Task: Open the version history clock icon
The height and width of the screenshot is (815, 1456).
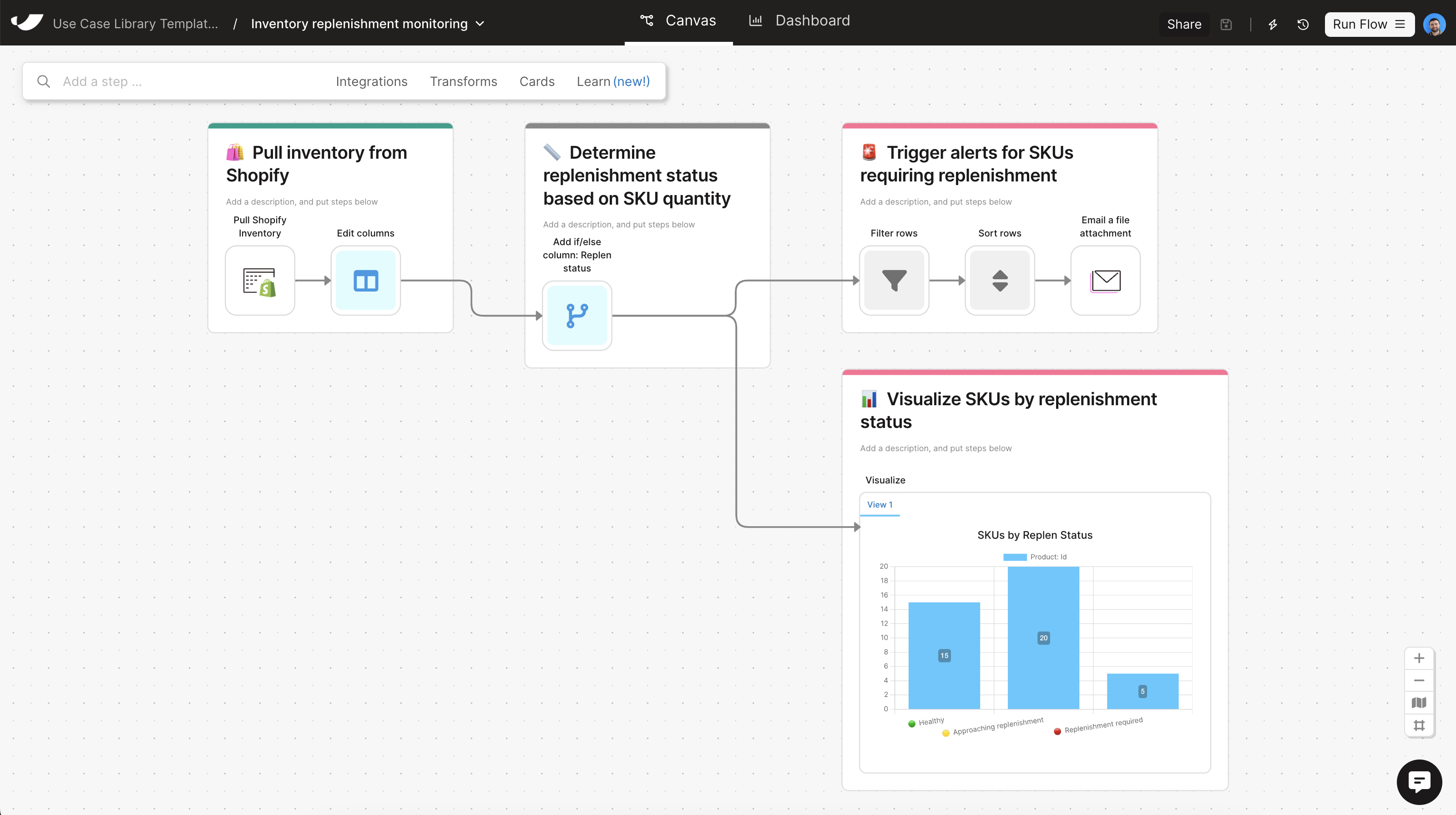Action: pyautogui.click(x=1303, y=24)
